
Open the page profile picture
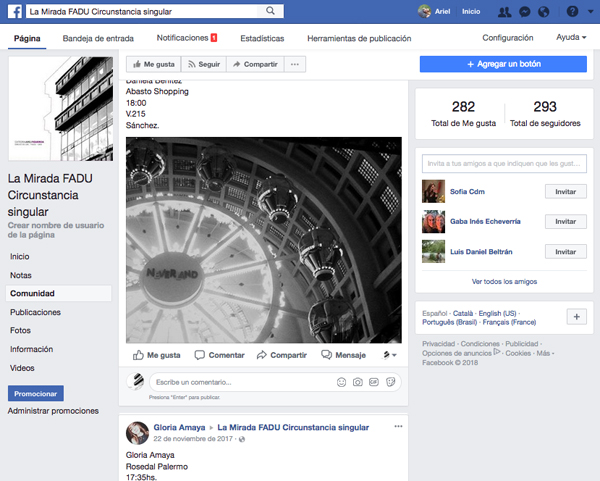(x=61, y=109)
